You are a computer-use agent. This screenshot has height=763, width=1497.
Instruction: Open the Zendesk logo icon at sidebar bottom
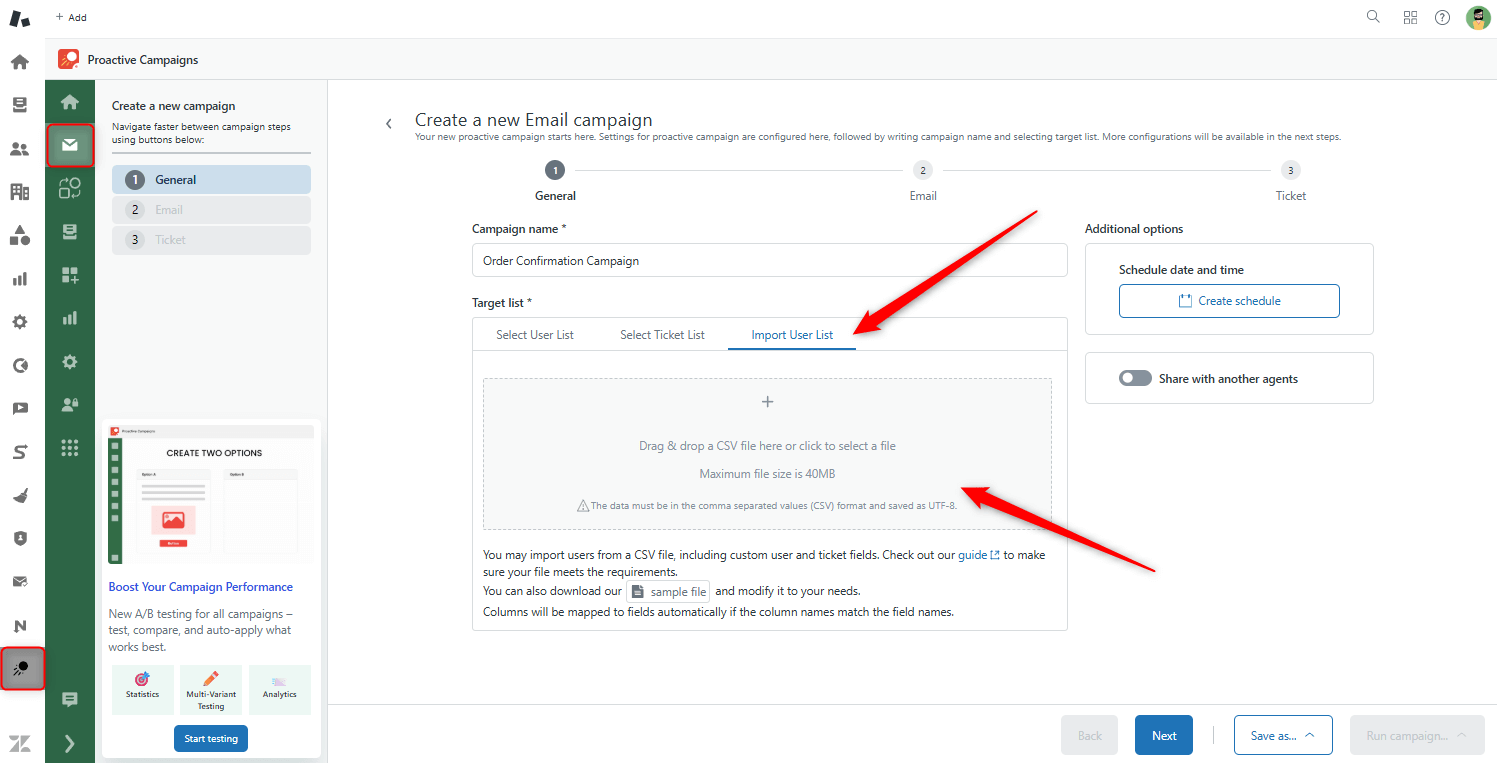point(20,743)
